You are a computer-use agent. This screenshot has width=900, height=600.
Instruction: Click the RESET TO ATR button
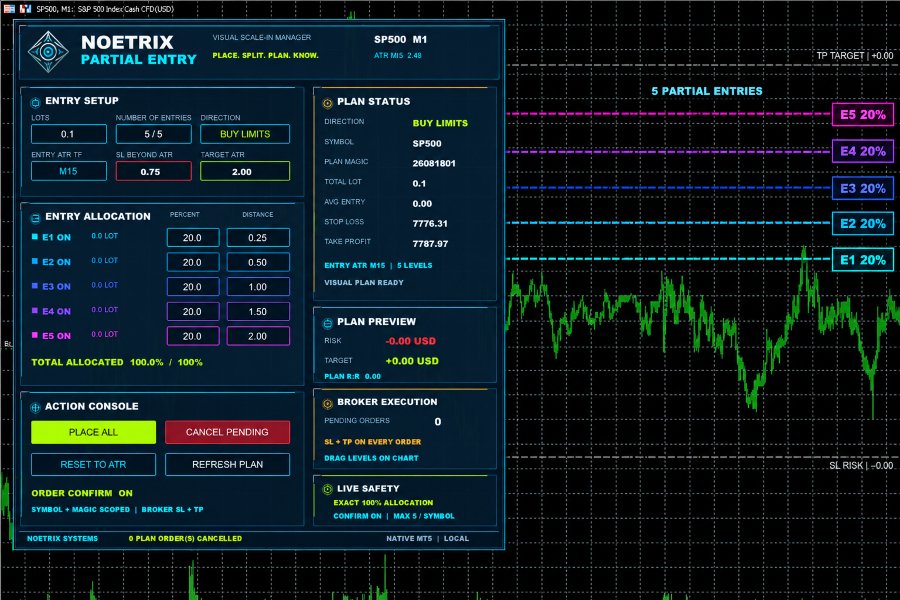tap(93, 464)
